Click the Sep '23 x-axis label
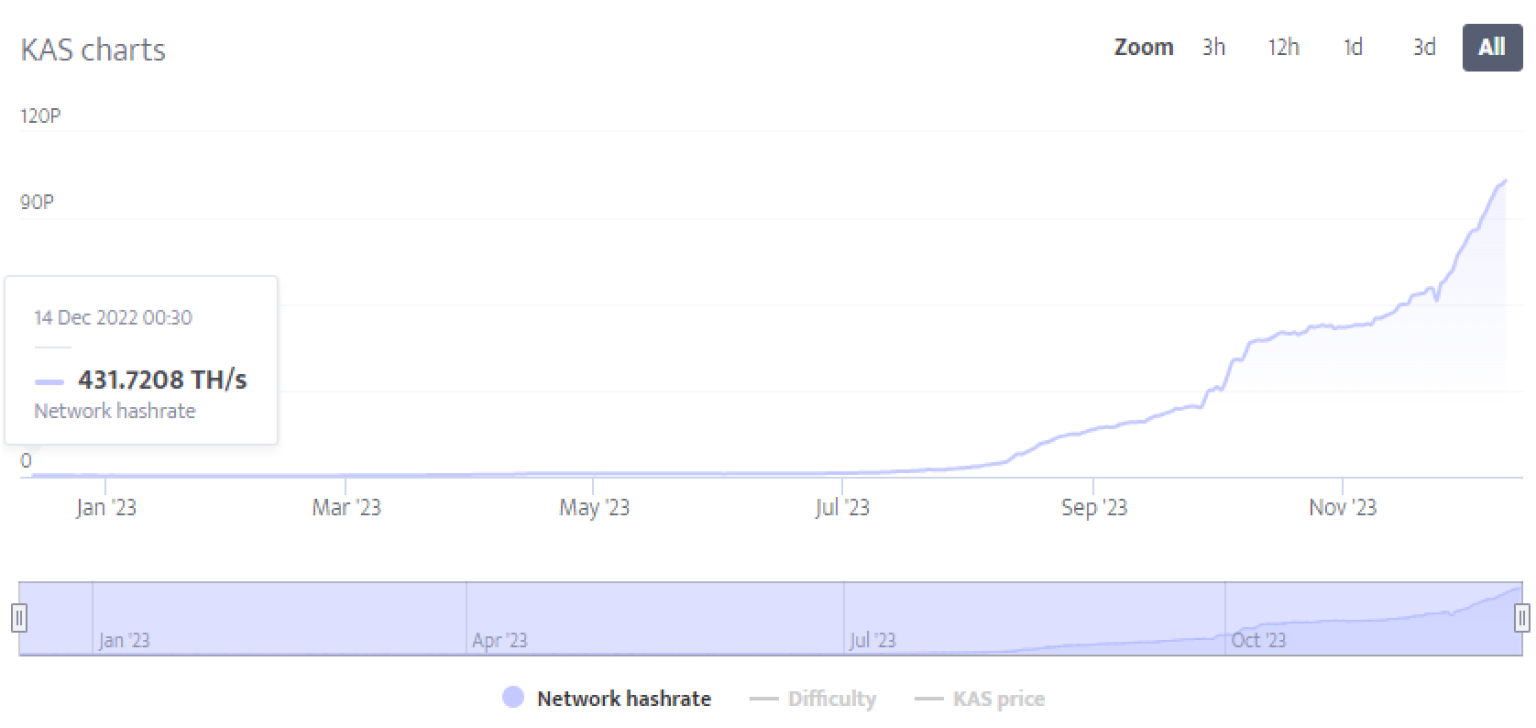Screen dimensions: 1536x728 coord(1094,508)
